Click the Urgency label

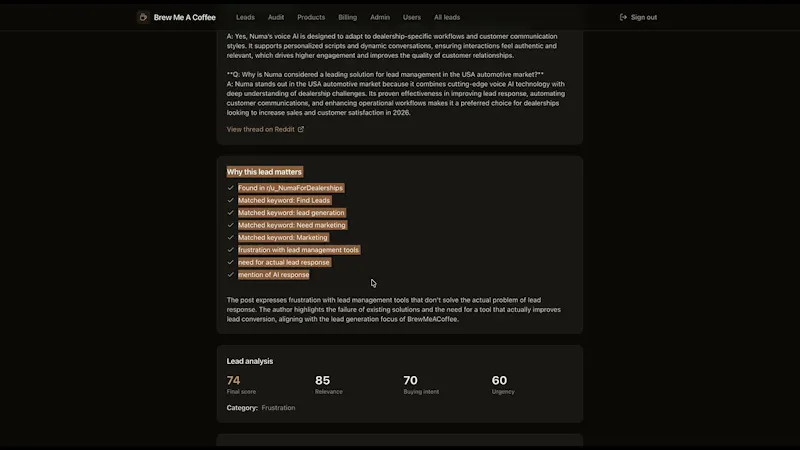point(503,392)
